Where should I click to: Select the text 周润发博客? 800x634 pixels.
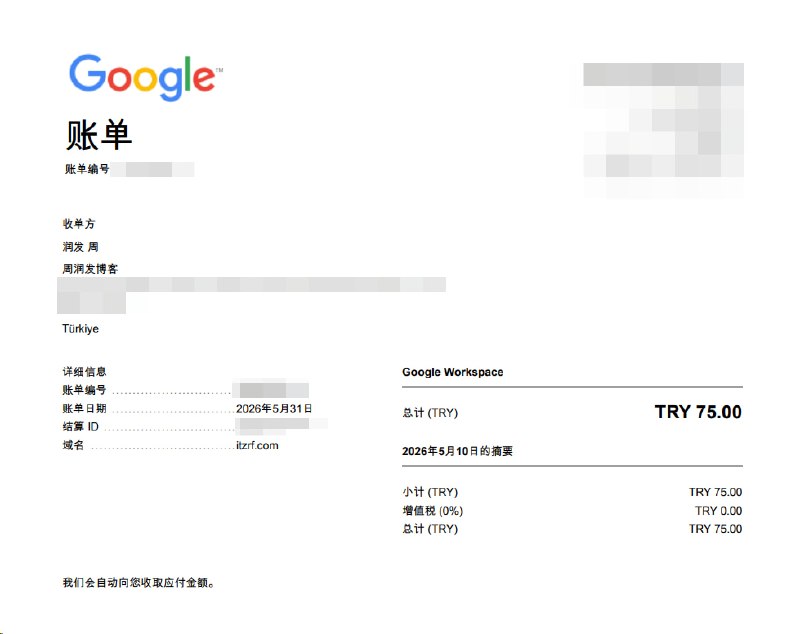point(90,269)
